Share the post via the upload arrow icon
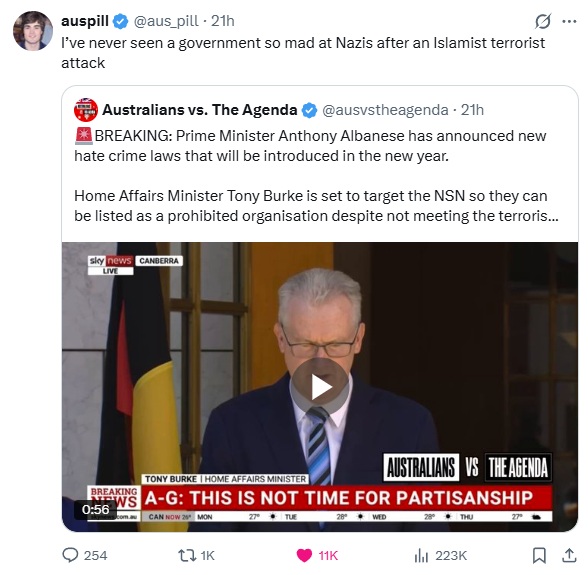This screenshot has height=575, width=588. [568, 555]
